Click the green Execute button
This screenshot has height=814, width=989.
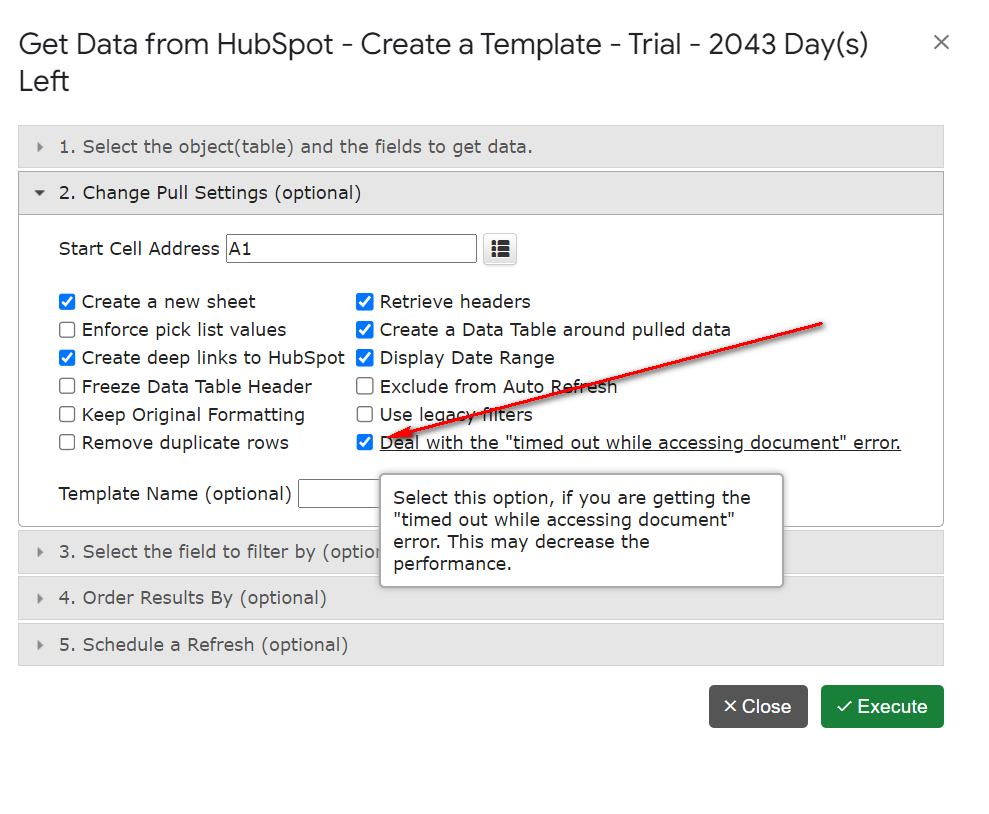[882, 706]
